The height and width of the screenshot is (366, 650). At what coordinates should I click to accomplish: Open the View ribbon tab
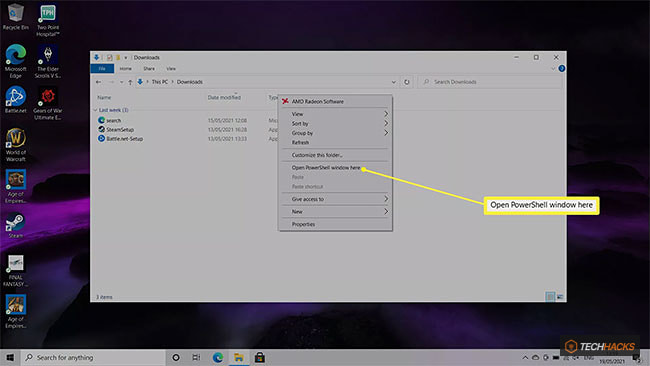(171, 68)
